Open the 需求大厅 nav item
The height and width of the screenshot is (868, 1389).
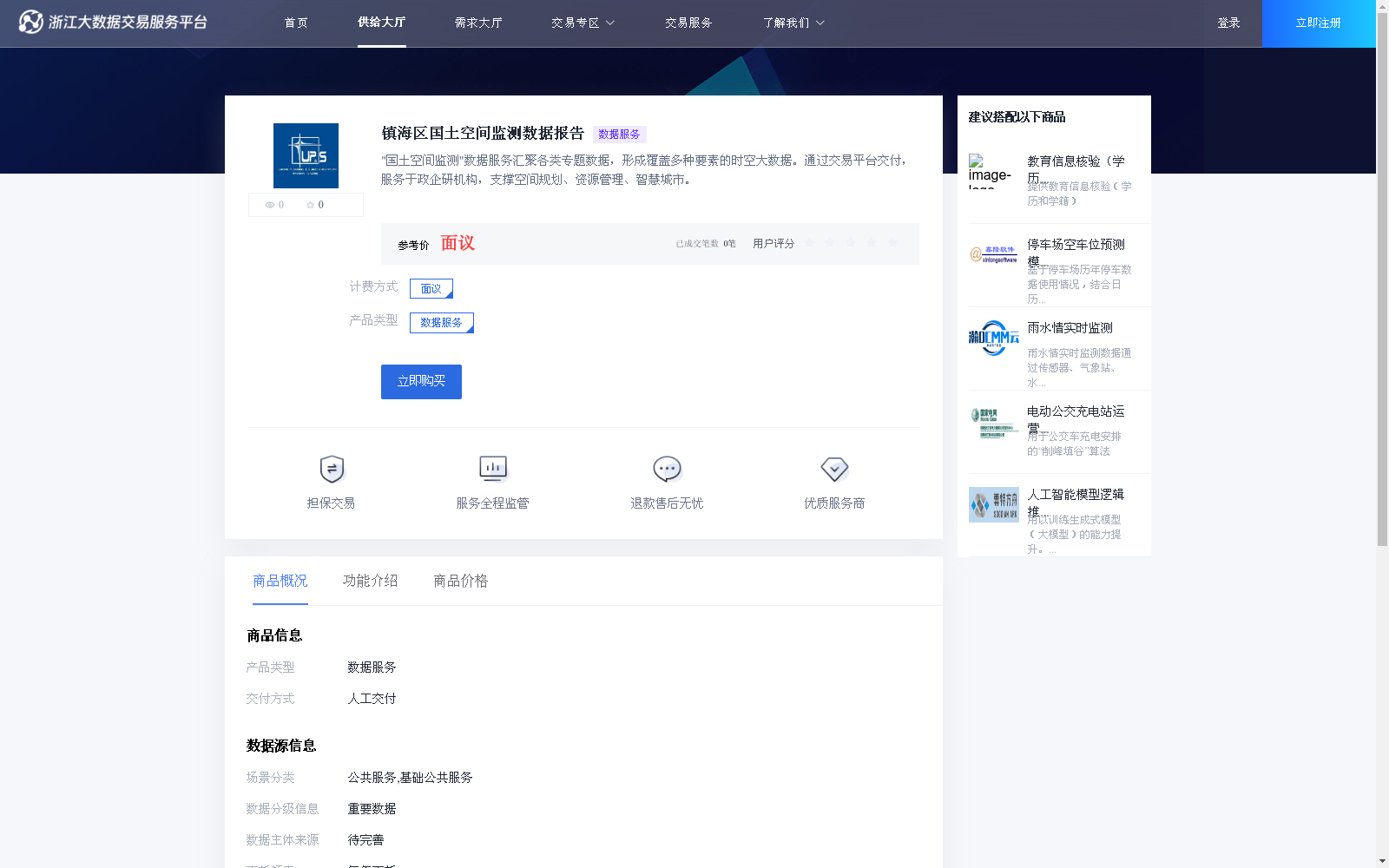pos(478,23)
